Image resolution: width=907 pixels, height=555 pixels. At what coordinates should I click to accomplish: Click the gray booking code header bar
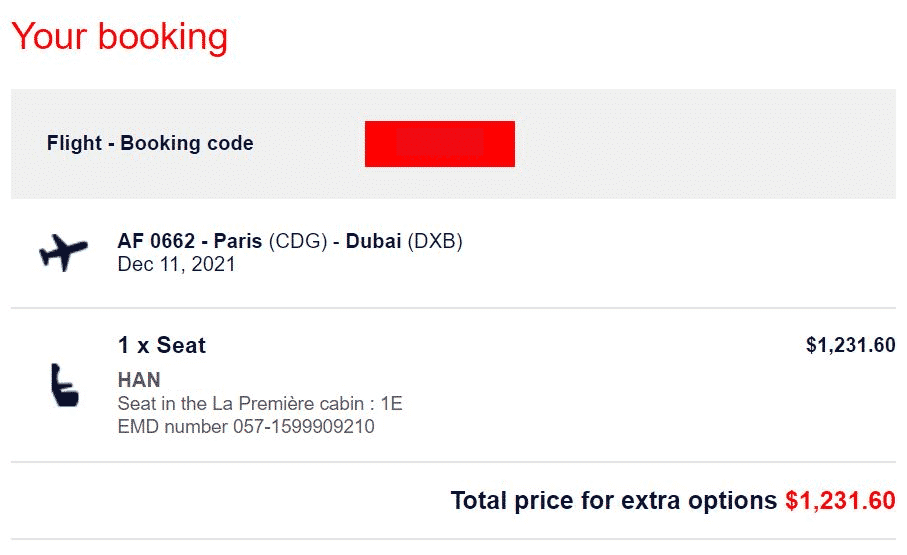454,144
